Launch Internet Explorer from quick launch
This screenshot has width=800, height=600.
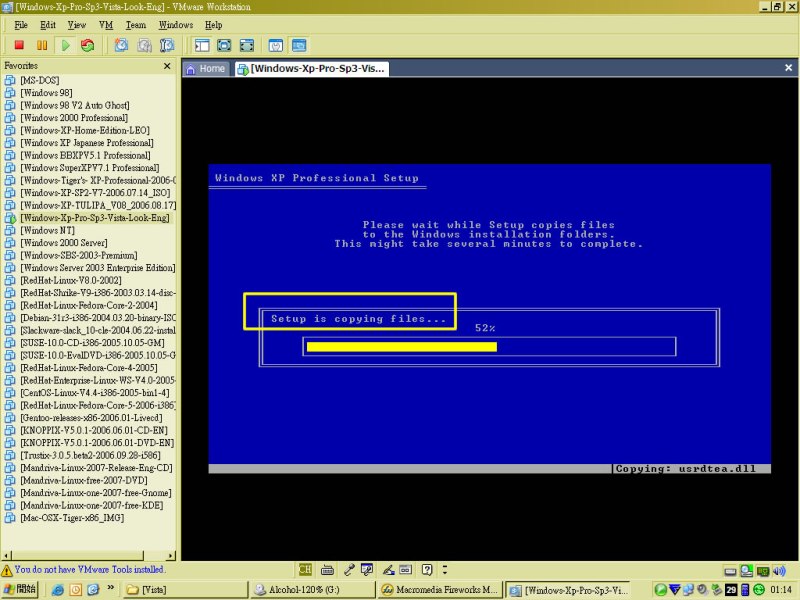click(58, 590)
